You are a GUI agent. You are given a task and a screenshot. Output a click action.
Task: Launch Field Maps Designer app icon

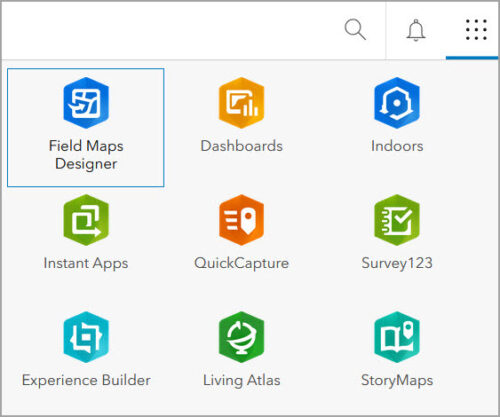pyautogui.click(x=86, y=103)
